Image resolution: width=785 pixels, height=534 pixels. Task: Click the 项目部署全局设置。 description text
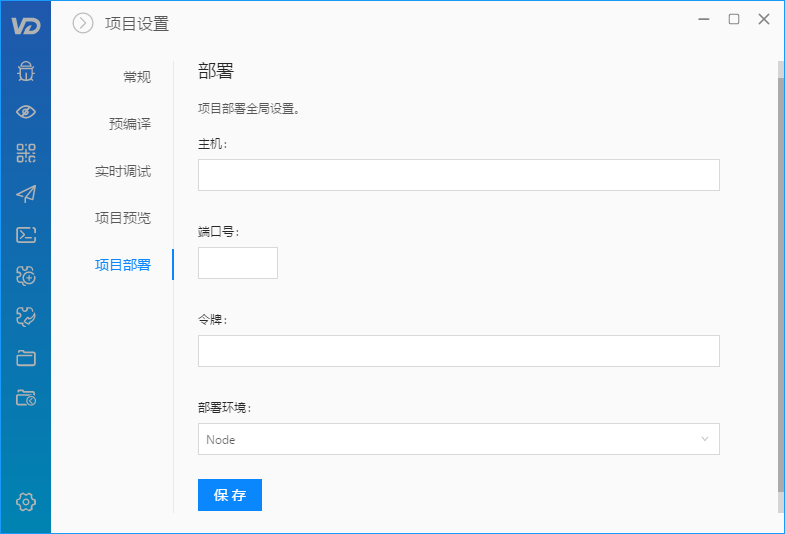tap(249, 109)
